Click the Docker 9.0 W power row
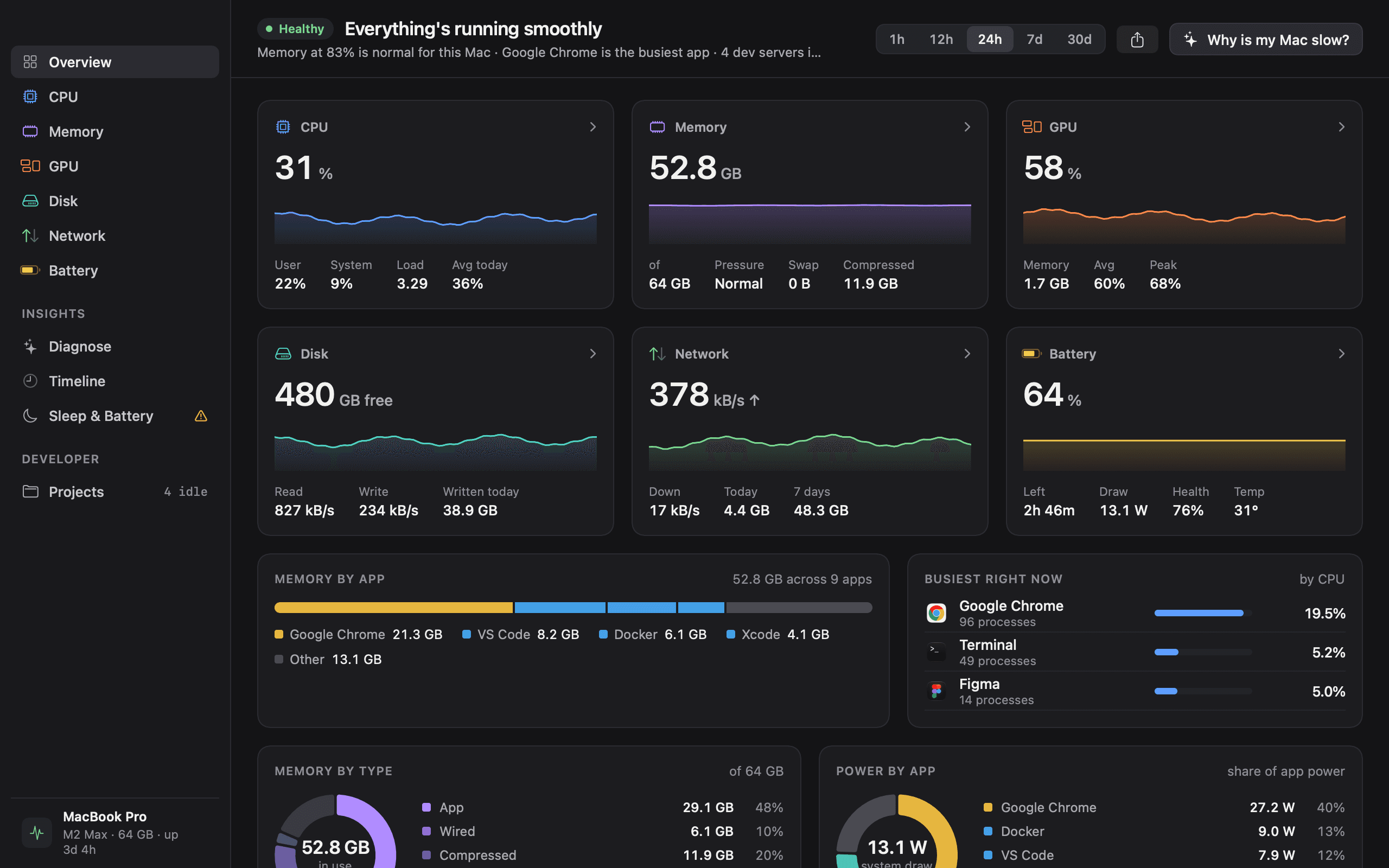The width and height of the screenshot is (1389, 868). coord(1164,831)
